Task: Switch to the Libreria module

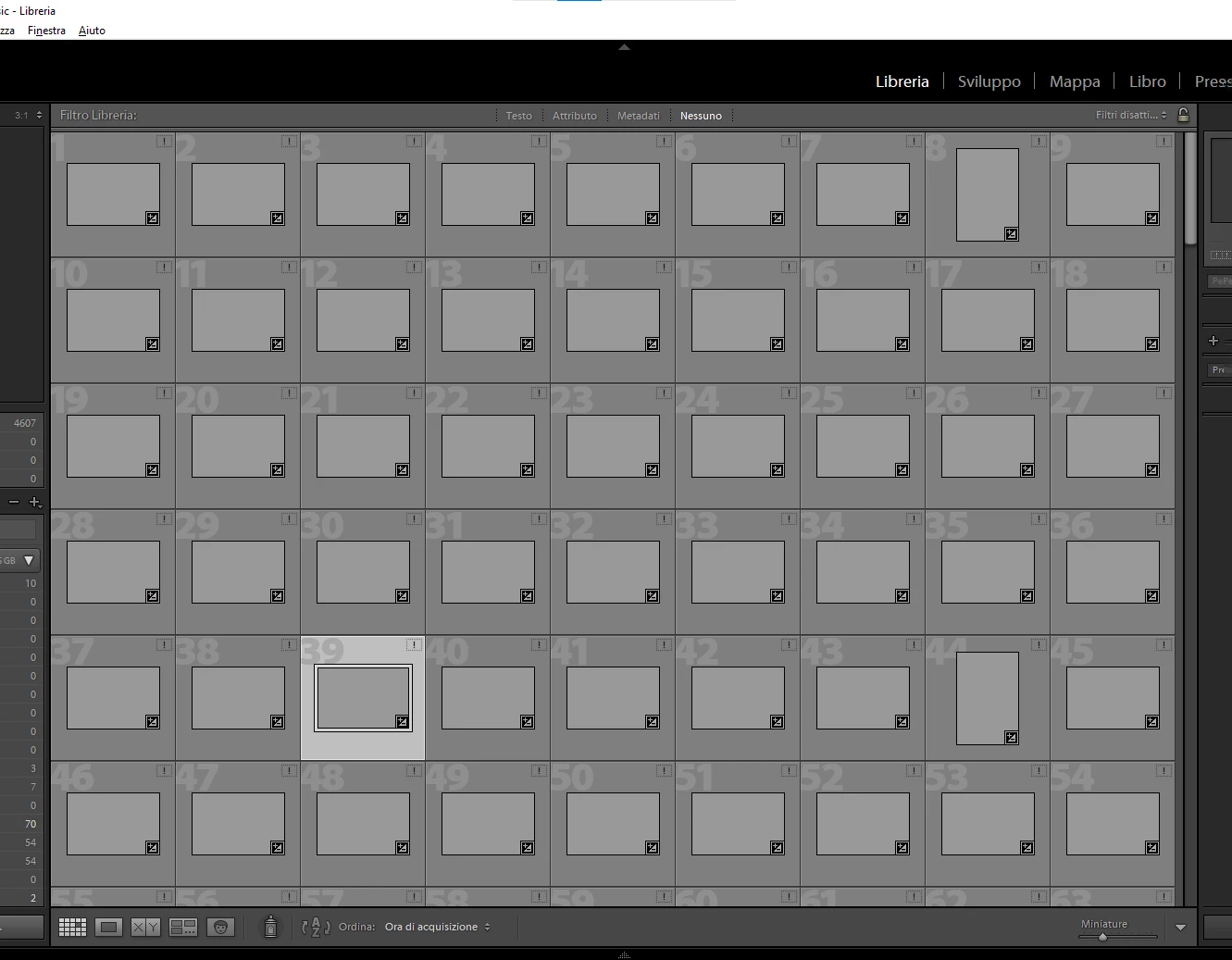Action: click(x=902, y=81)
